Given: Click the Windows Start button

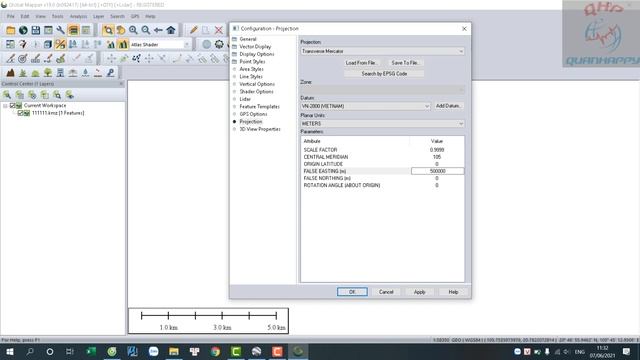Looking at the screenshot, I should pos(9,351).
